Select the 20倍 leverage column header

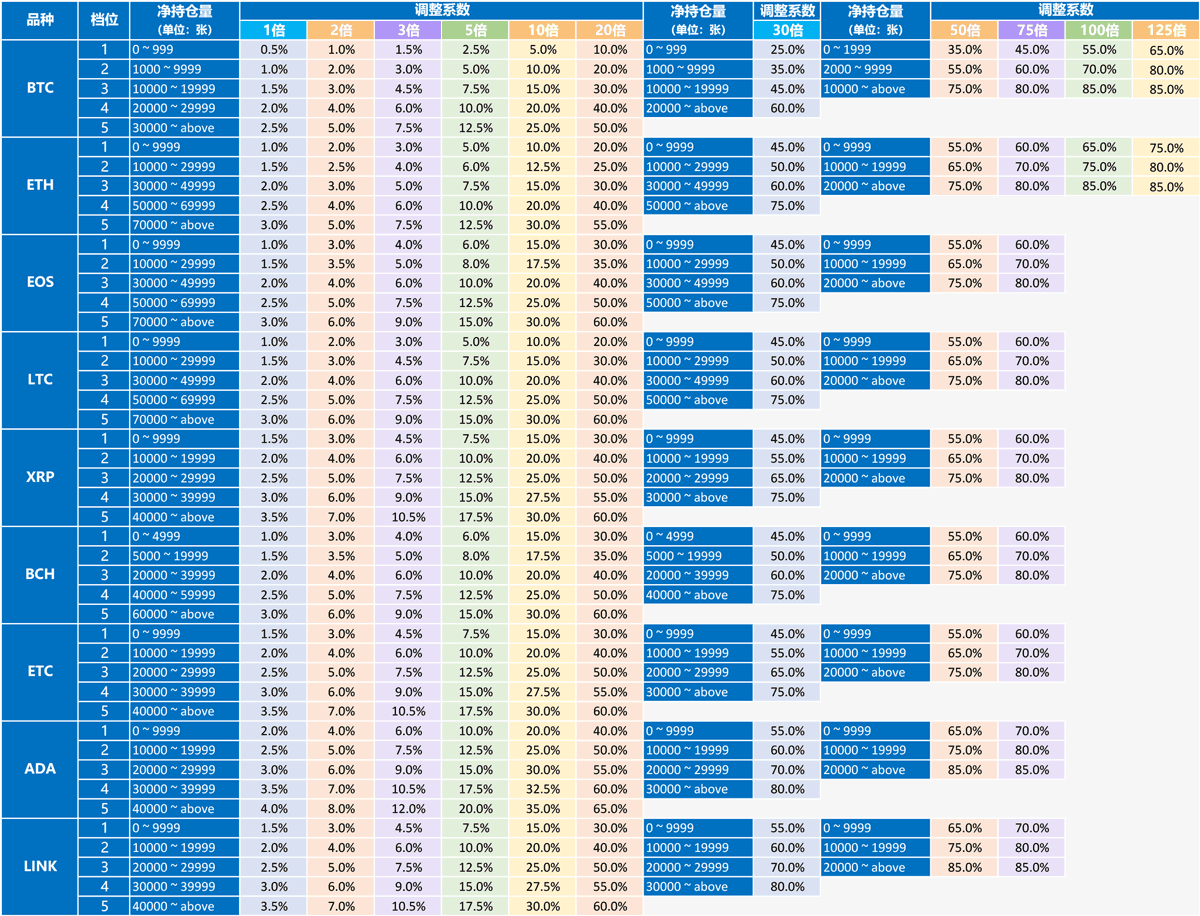point(609,30)
